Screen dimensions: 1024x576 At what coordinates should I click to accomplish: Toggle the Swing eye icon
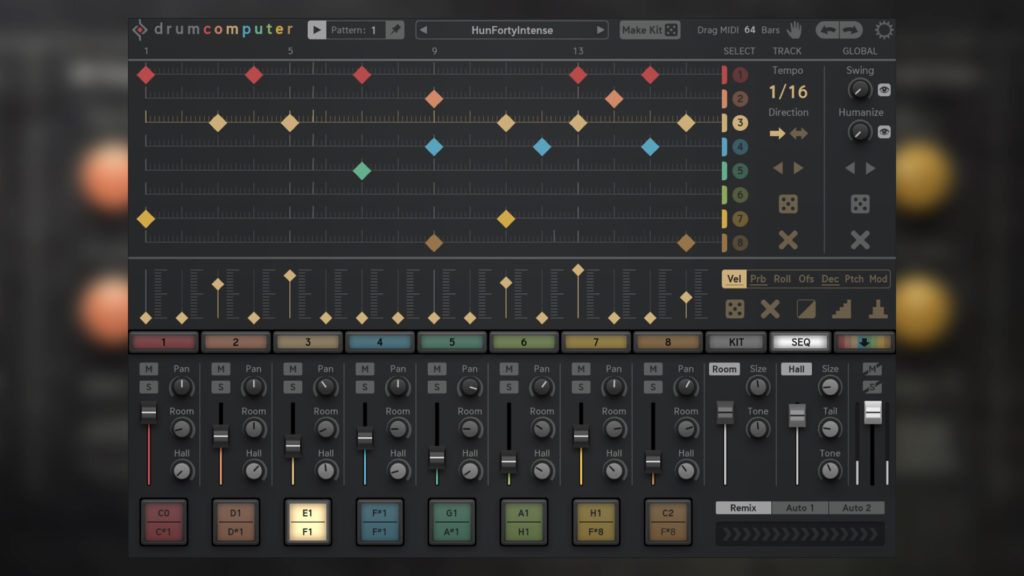(x=884, y=90)
